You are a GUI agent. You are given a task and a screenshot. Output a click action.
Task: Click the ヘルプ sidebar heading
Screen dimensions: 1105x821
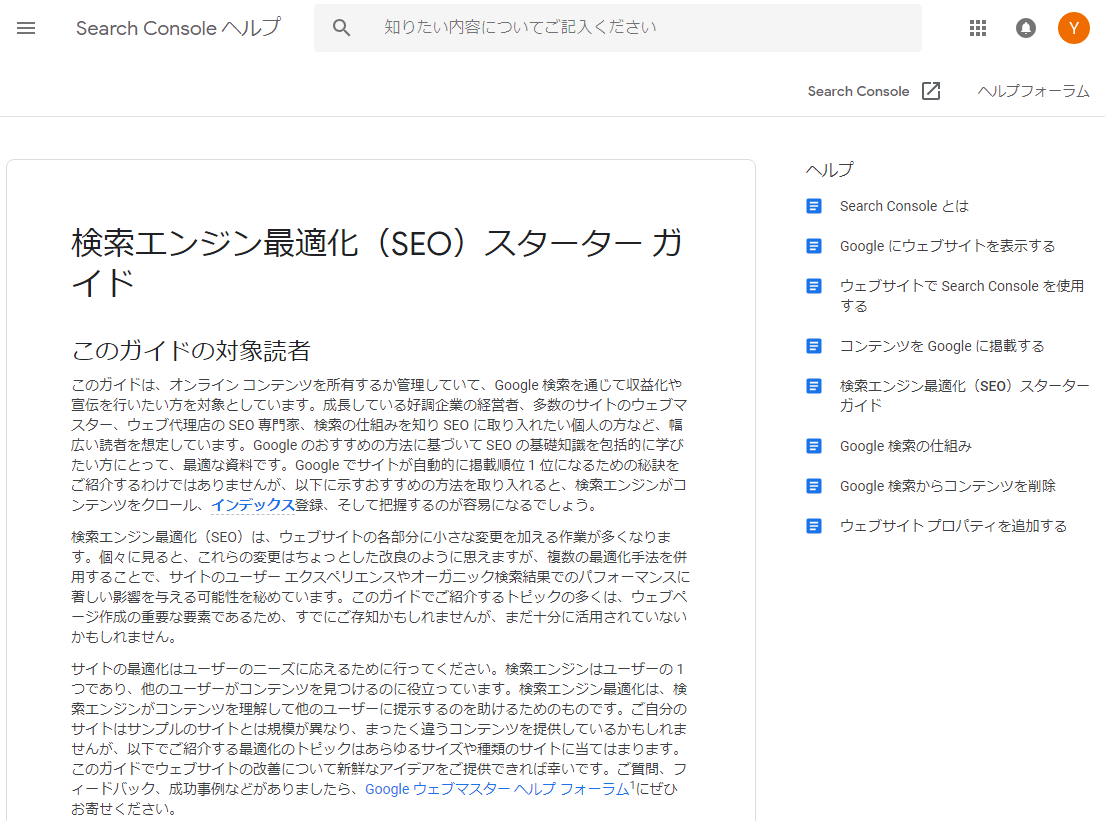click(x=829, y=170)
